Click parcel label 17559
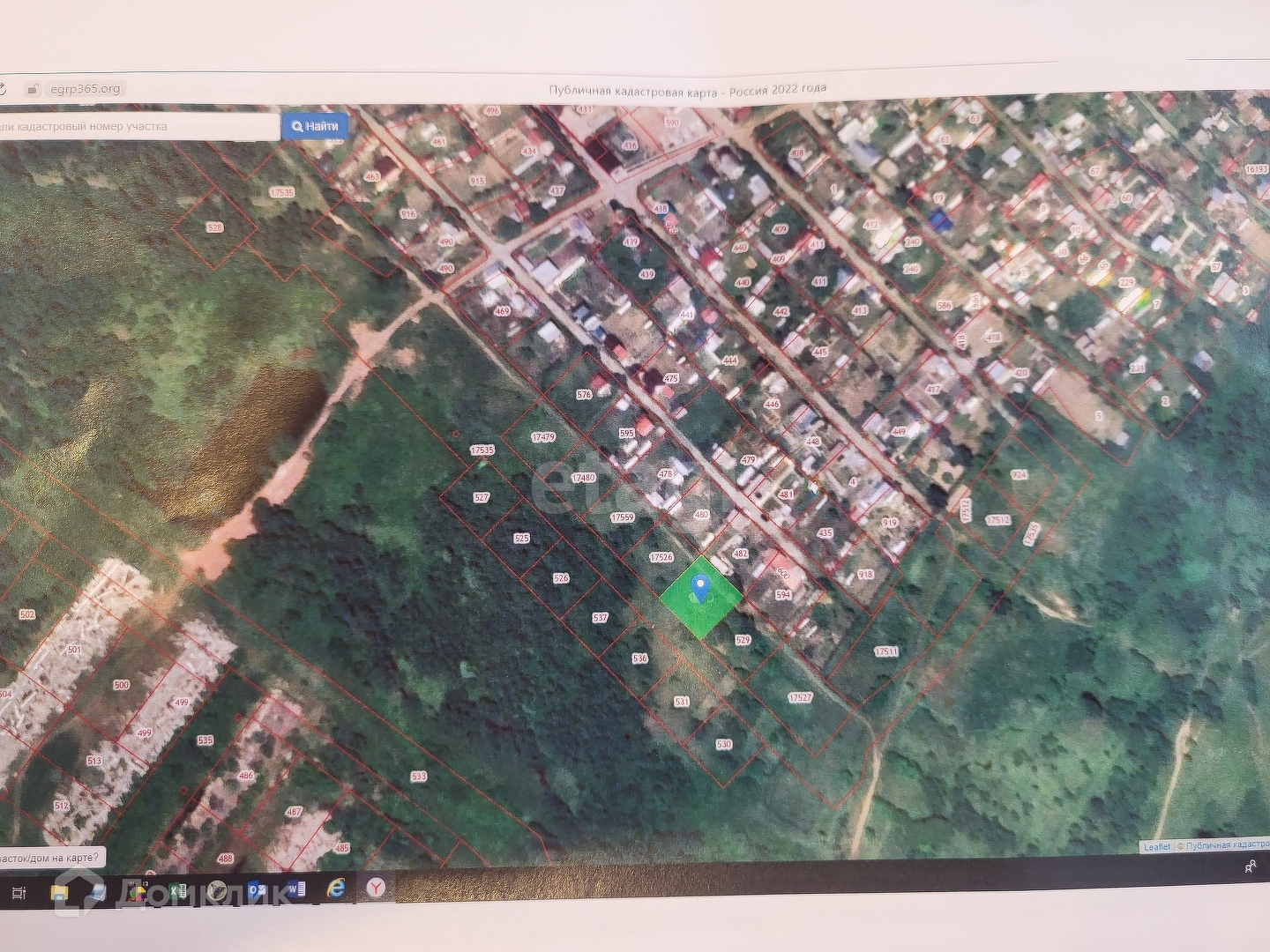1270x952 pixels. [623, 517]
